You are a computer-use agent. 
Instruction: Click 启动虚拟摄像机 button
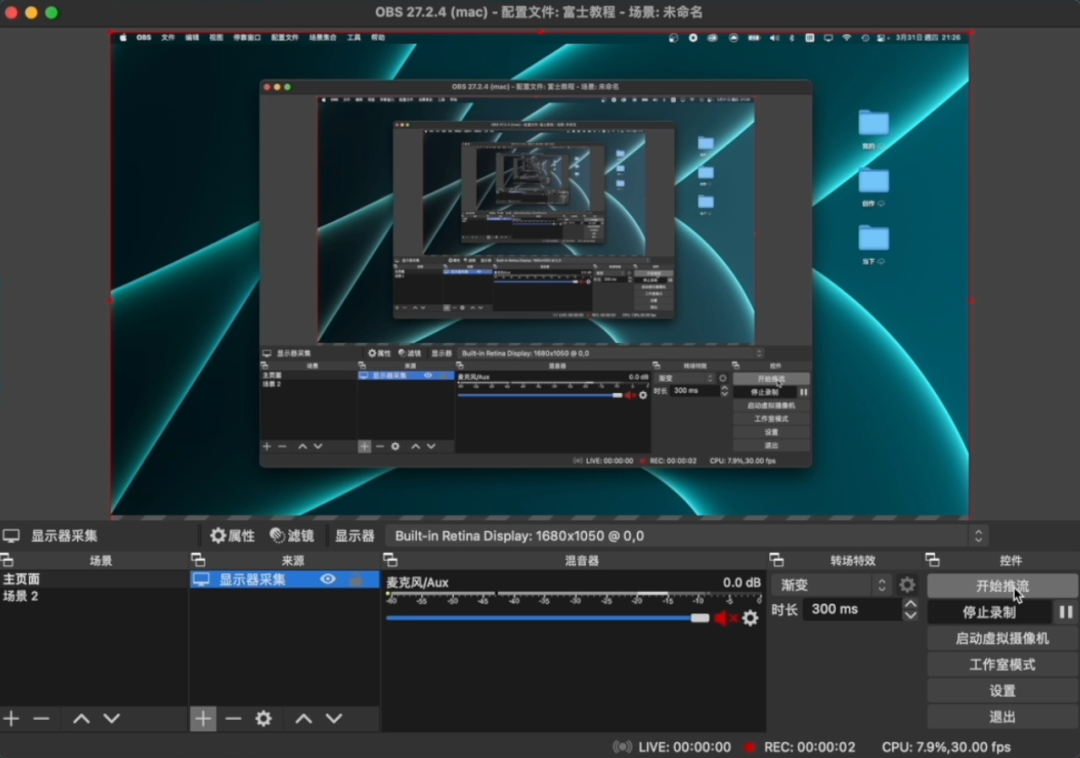1002,638
